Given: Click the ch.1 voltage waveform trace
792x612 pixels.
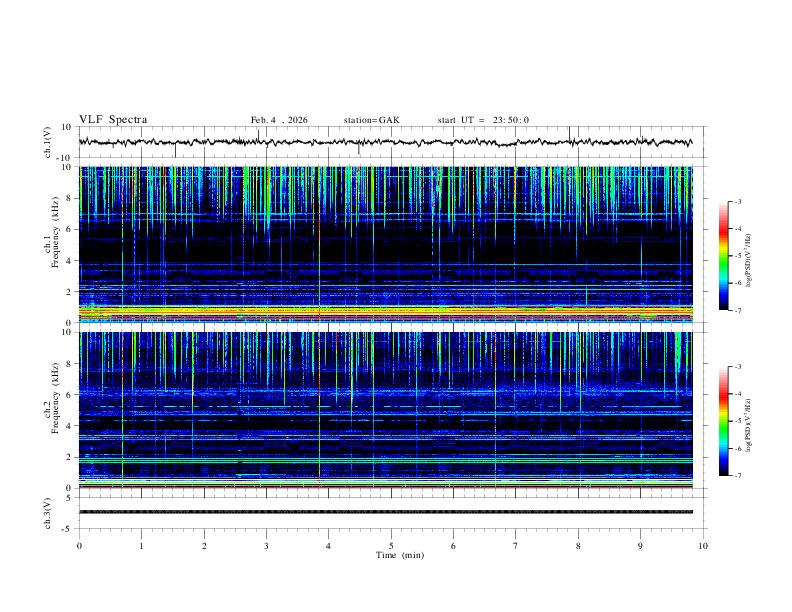Looking at the screenshot, I should pos(385,142).
